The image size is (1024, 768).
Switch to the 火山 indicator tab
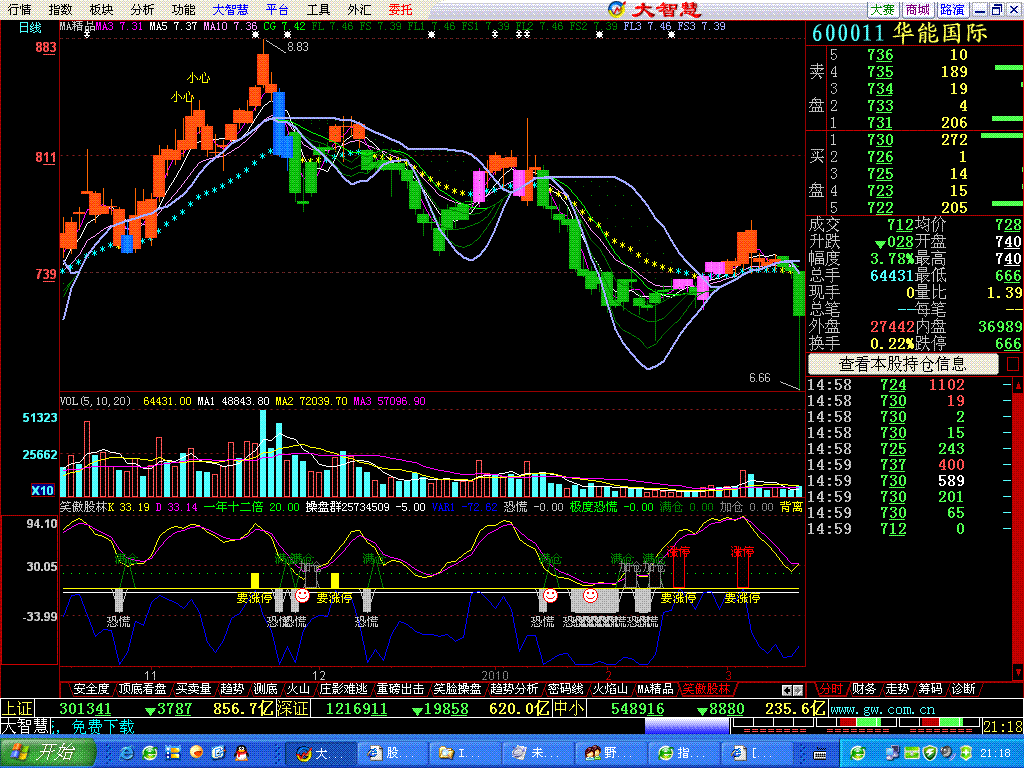tap(298, 689)
